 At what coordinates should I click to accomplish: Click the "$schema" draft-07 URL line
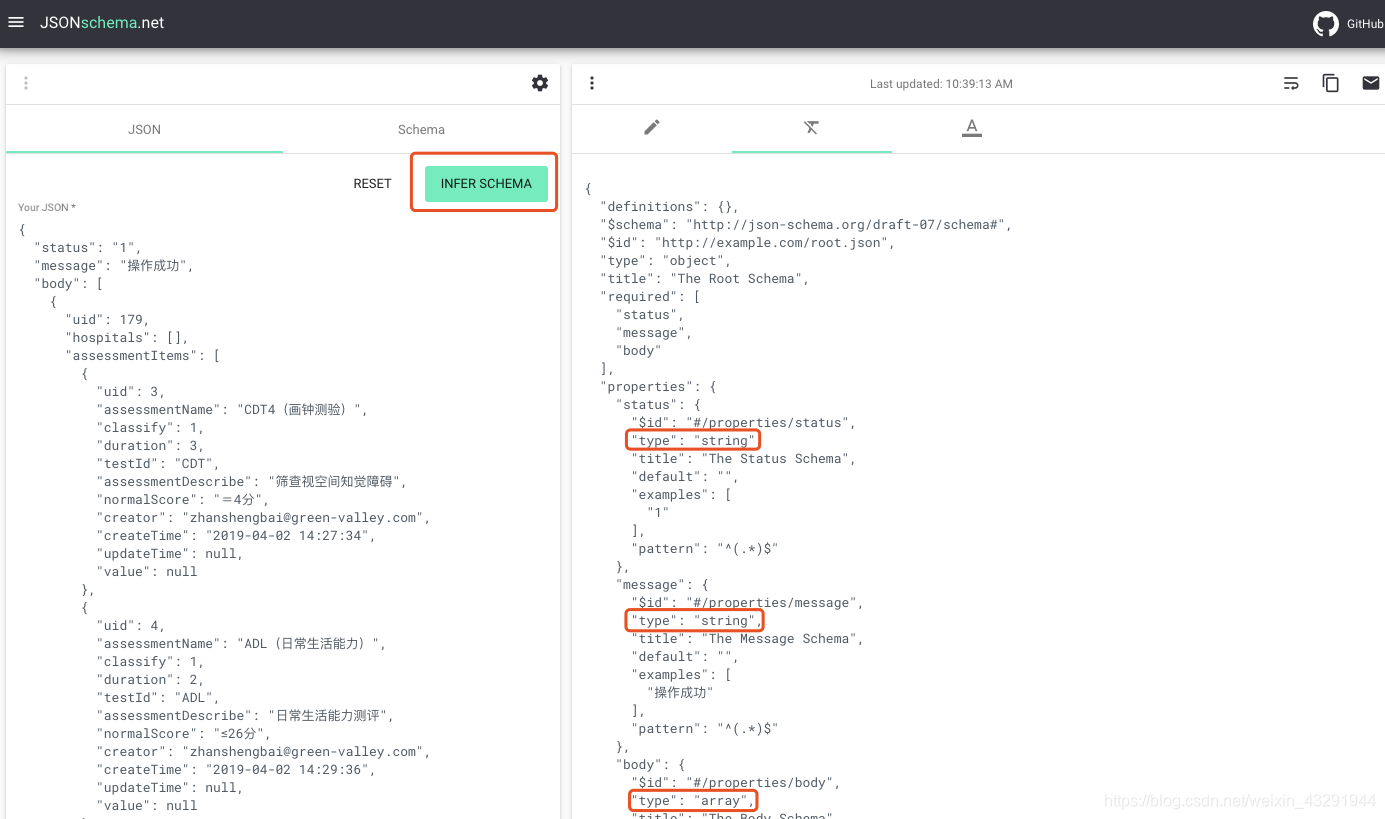tap(806, 225)
